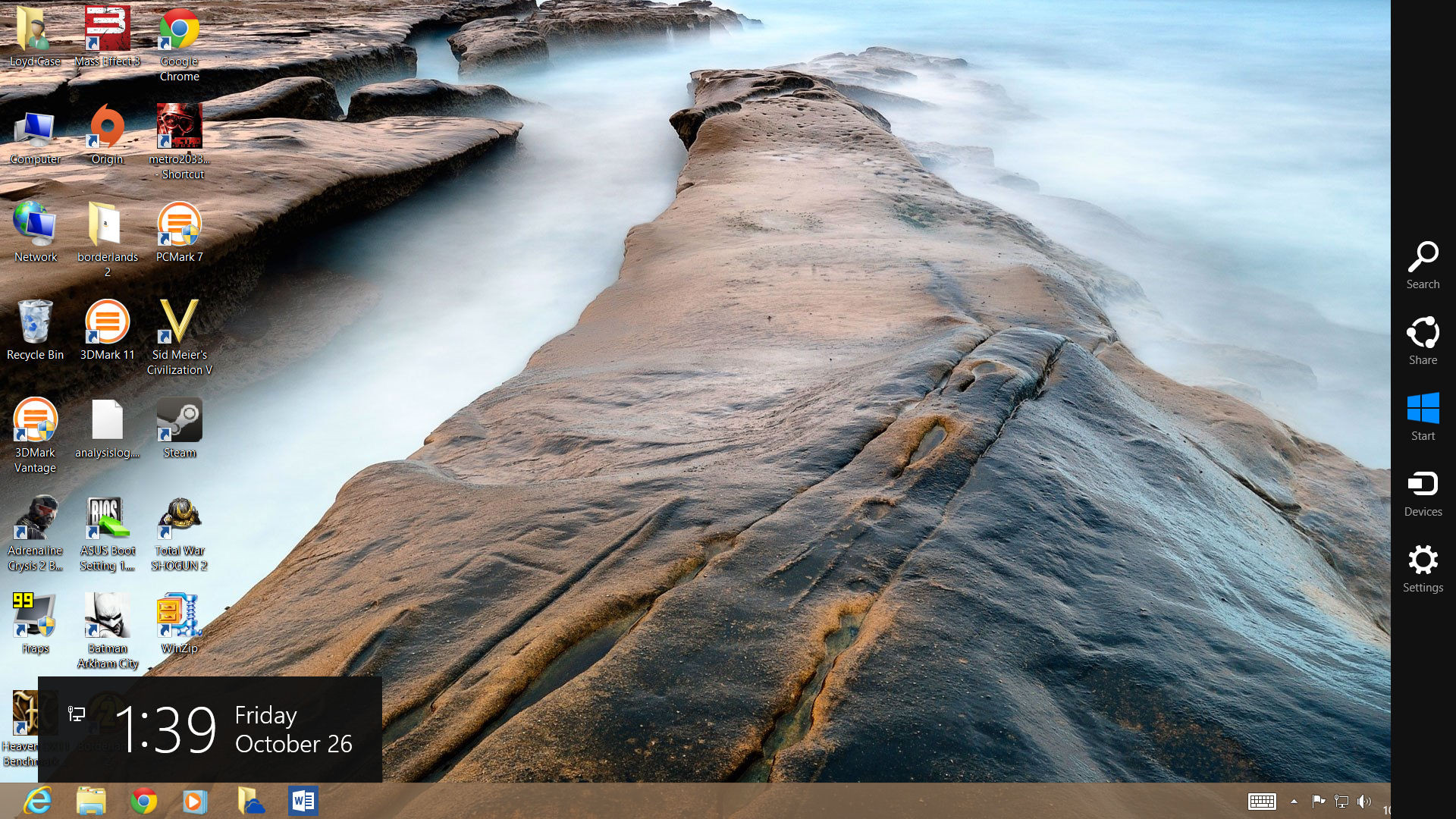The width and height of the screenshot is (1456, 819).
Task: Show hidden tray icons arrow
Action: click(1294, 802)
